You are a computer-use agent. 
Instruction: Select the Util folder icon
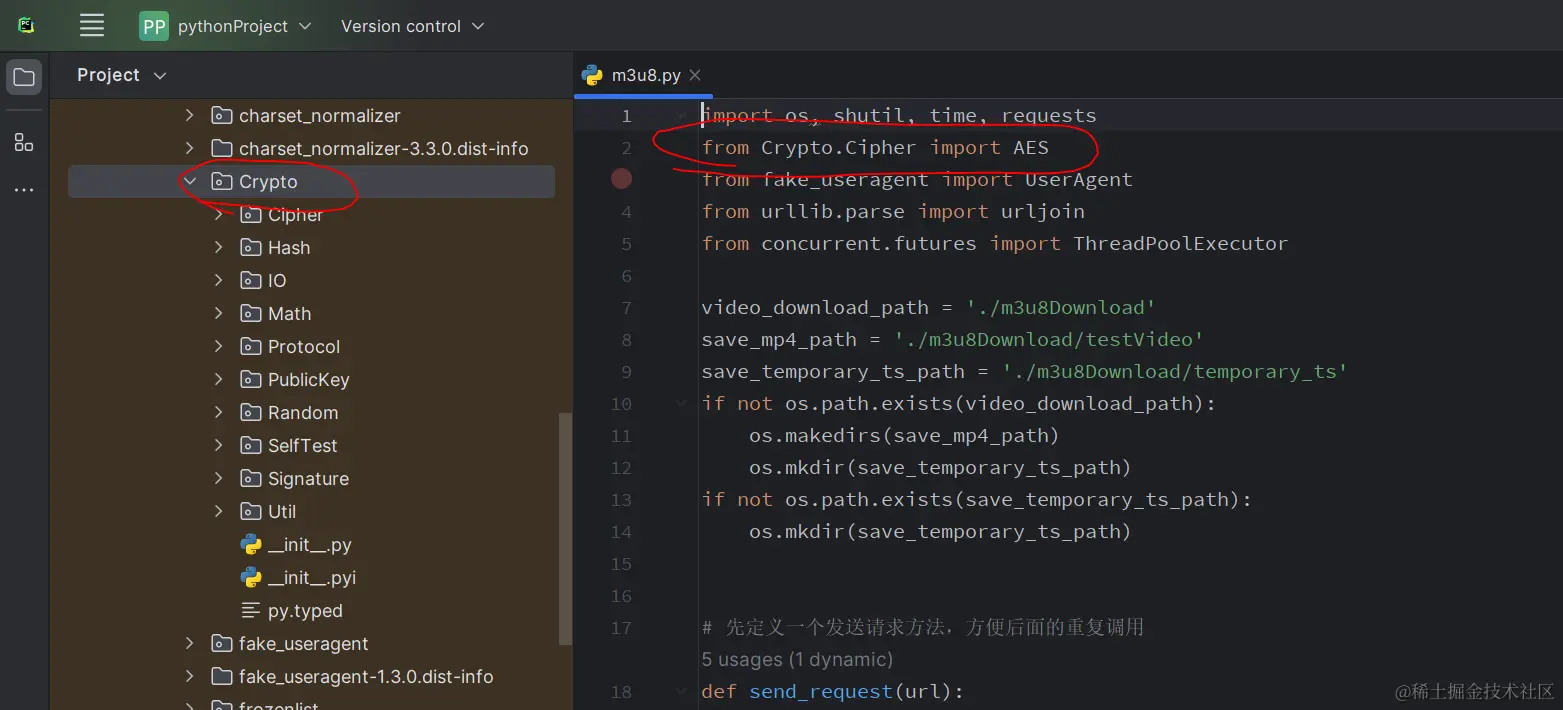click(251, 512)
